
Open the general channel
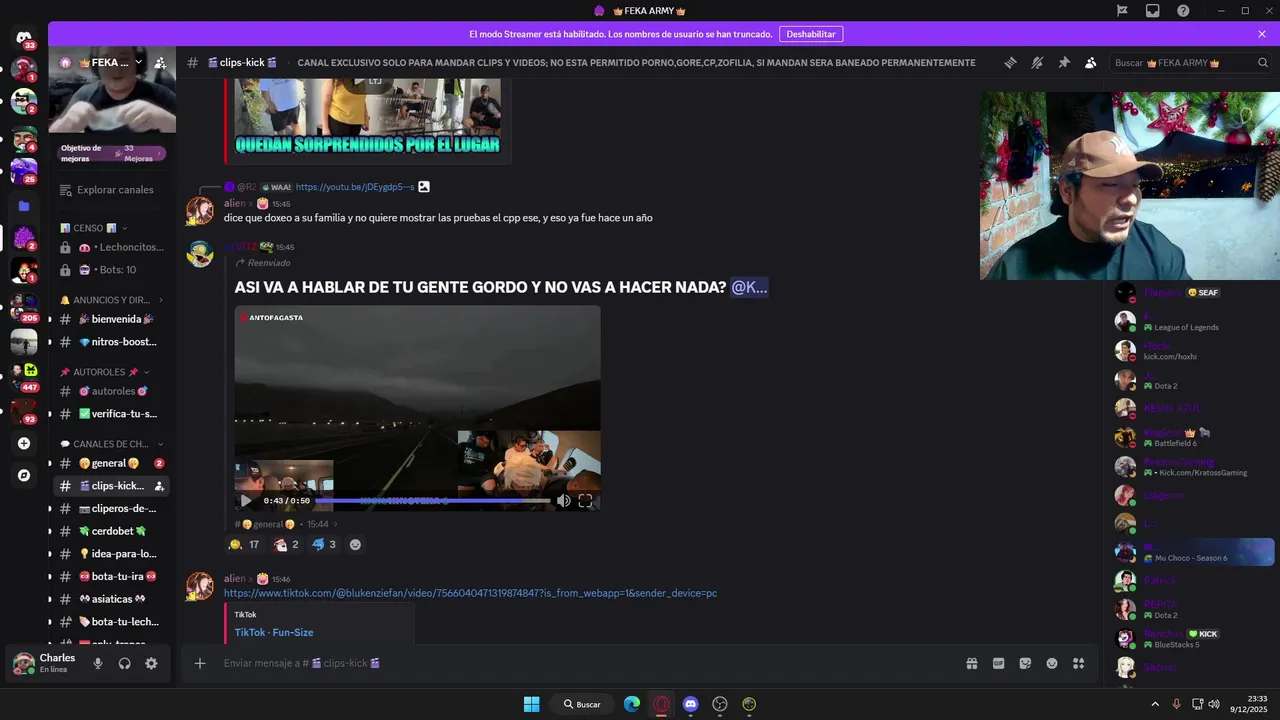click(x=111, y=463)
